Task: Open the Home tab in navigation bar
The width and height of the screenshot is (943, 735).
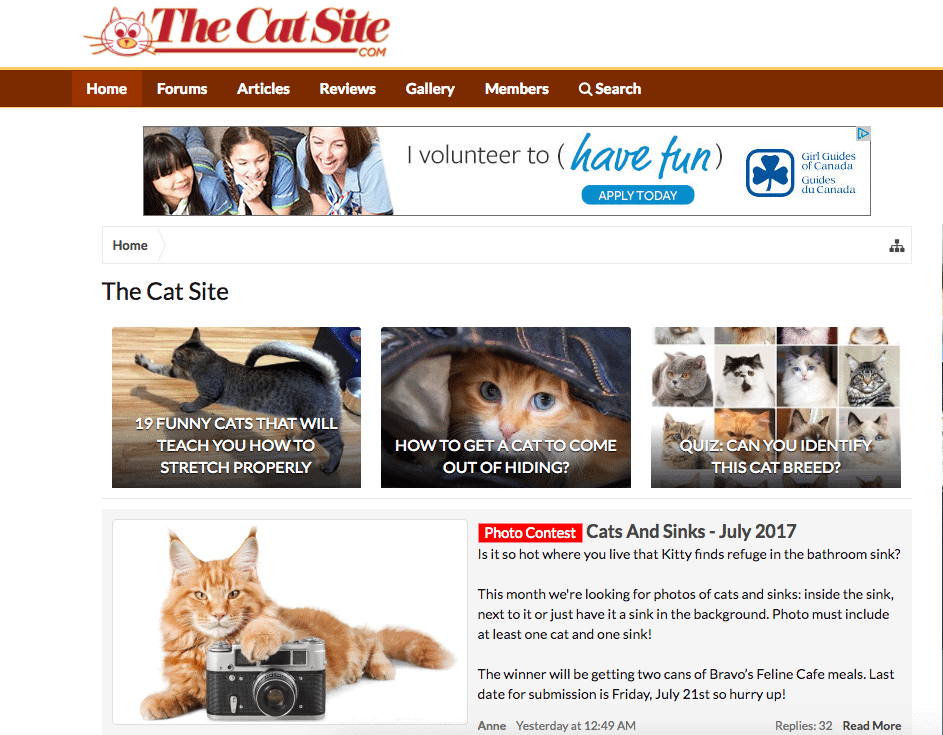Action: coord(106,89)
